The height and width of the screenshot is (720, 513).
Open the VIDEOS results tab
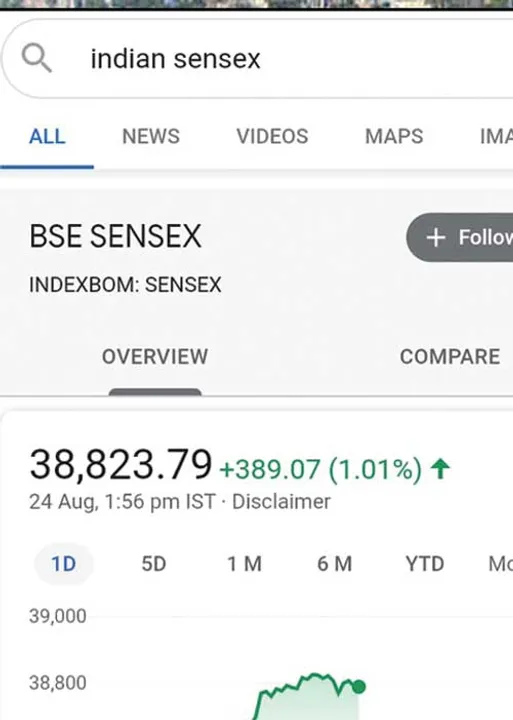tap(272, 137)
